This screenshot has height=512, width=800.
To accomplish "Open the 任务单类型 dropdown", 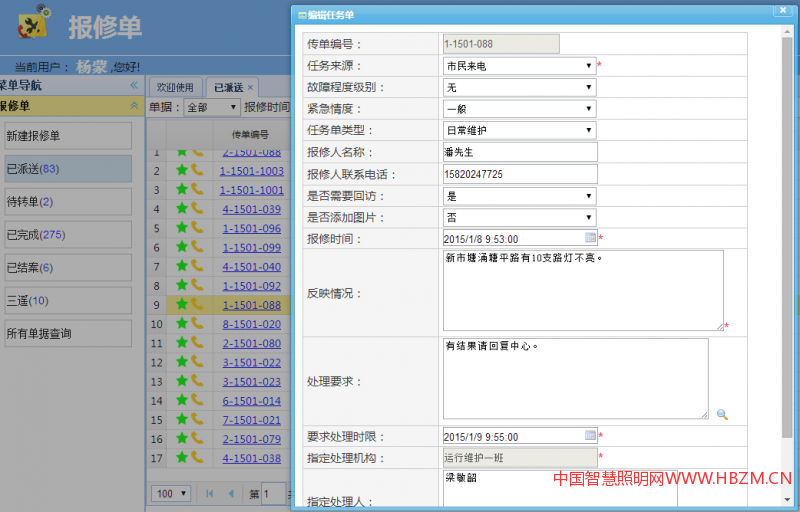I will coord(519,130).
